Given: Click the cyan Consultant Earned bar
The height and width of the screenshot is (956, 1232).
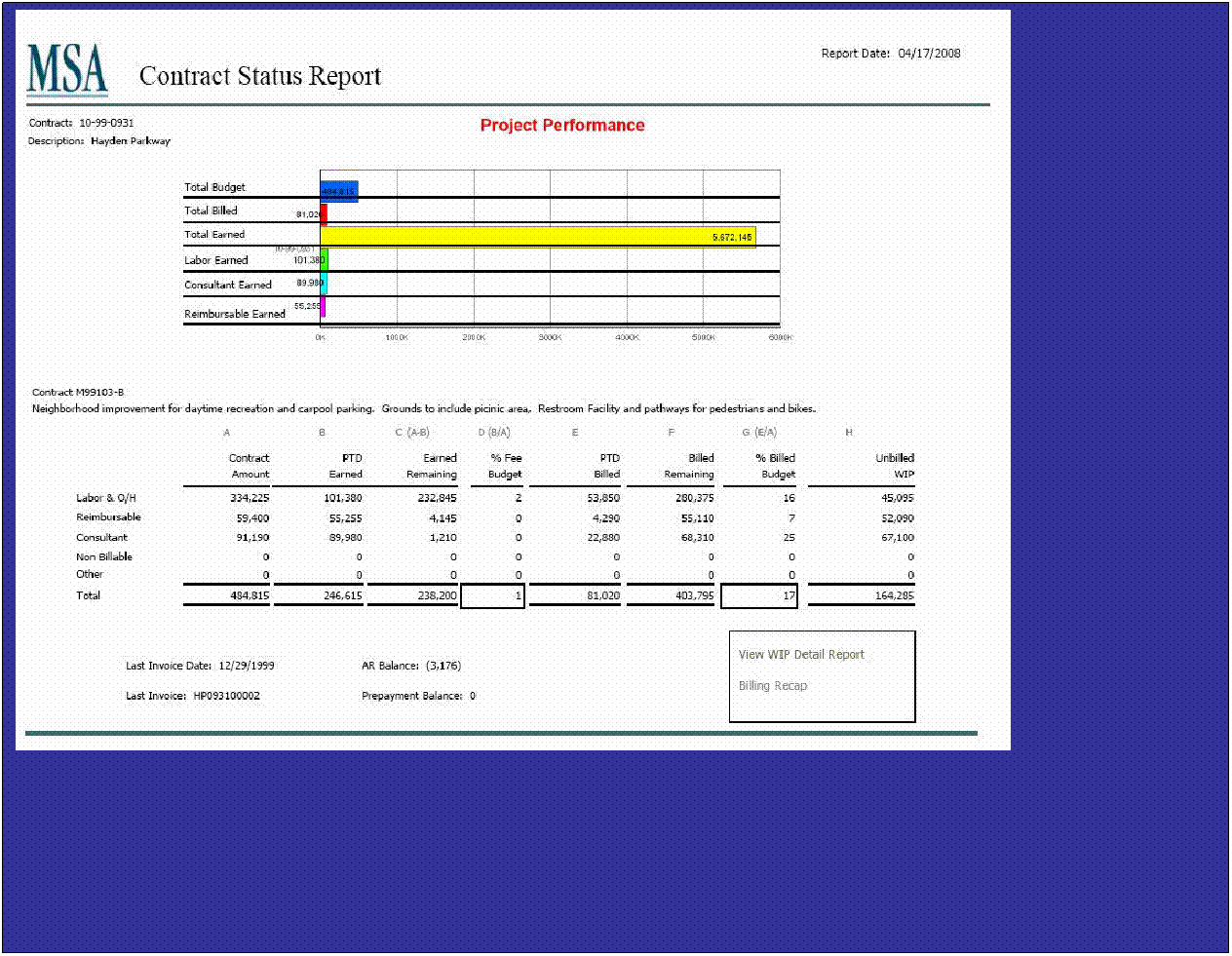Looking at the screenshot, I should coord(324,283).
